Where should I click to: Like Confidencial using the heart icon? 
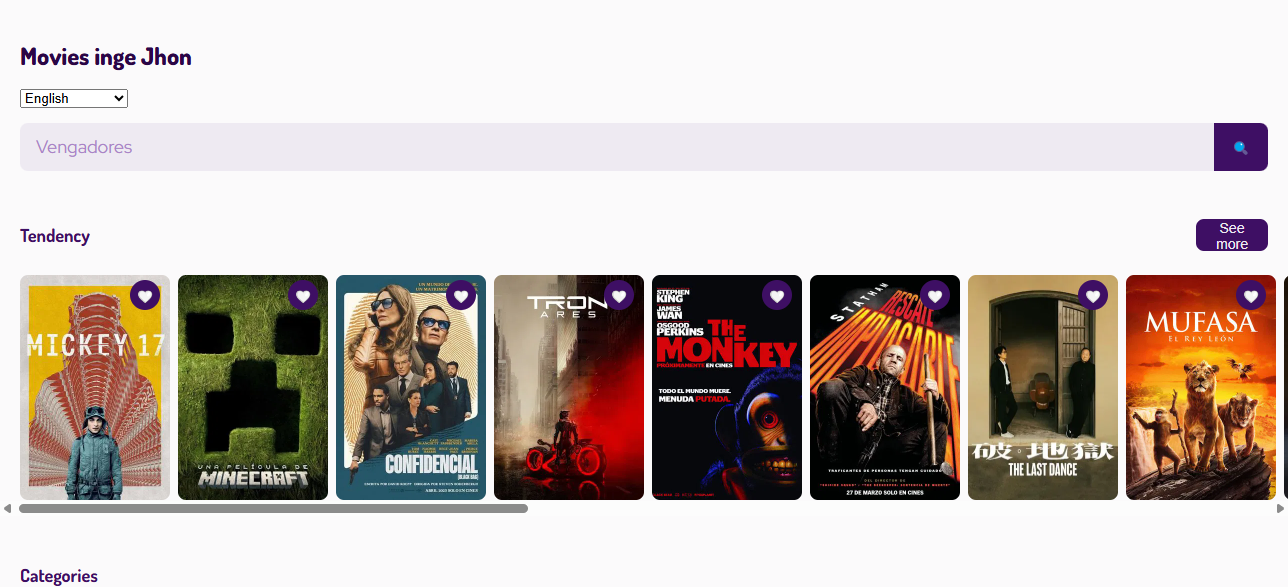click(x=461, y=295)
